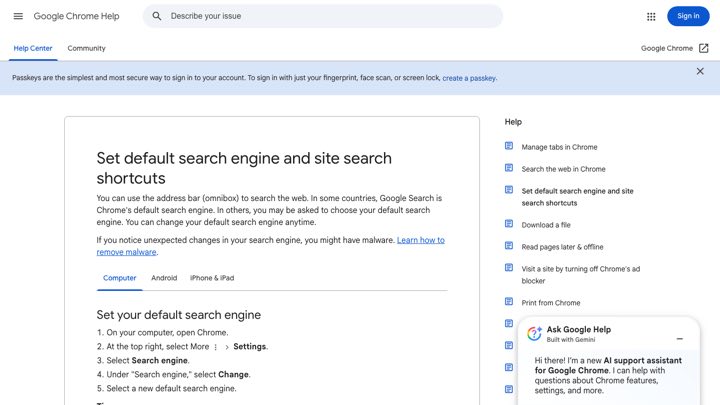The height and width of the screenshot is (405, 720).
Task: Click the Describe your issue search field
Action: pyautogui.click(x=322, y=16)
